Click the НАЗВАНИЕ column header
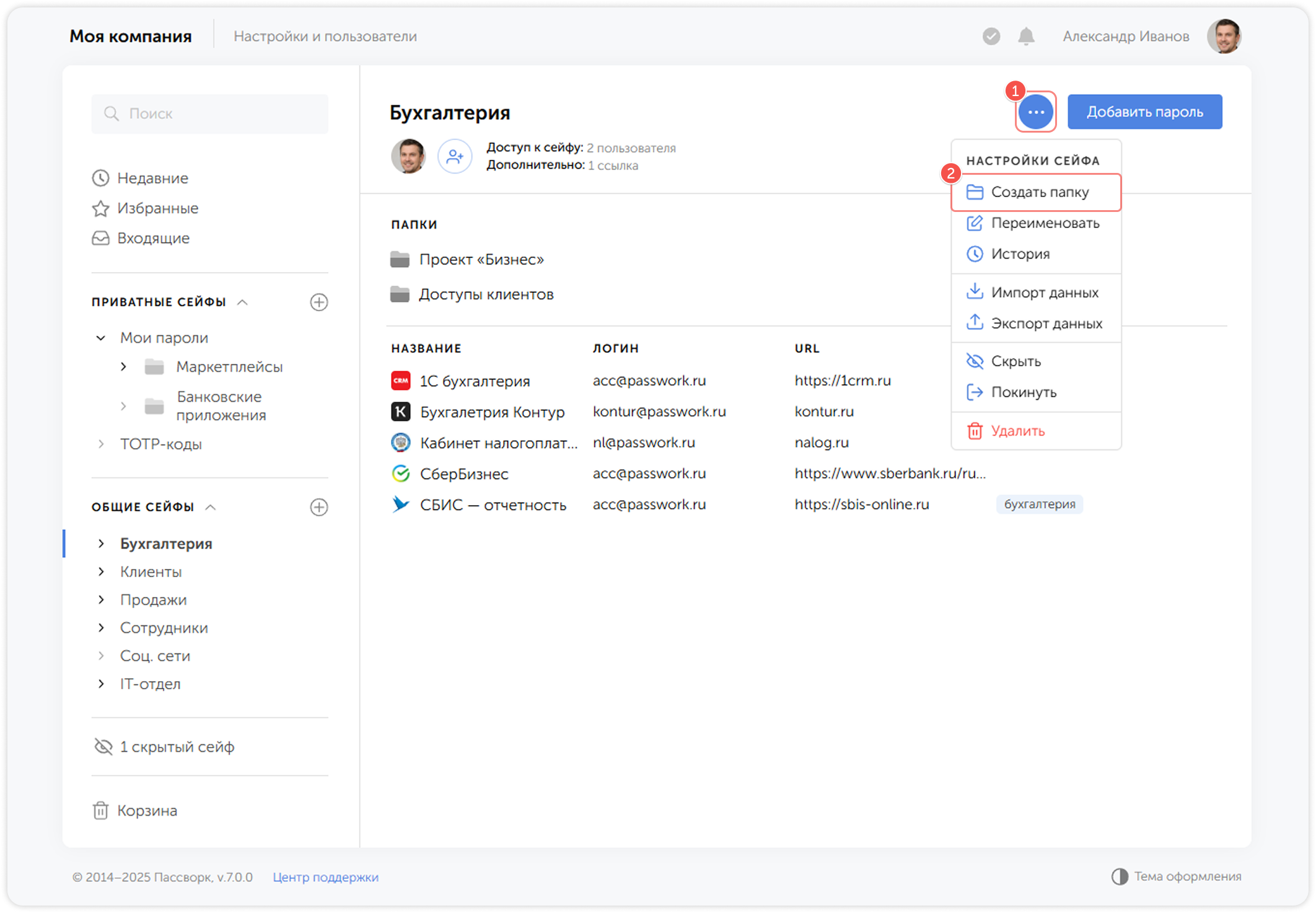The height and width of the screenshot is (913, 1316). [x=426, y=348]
